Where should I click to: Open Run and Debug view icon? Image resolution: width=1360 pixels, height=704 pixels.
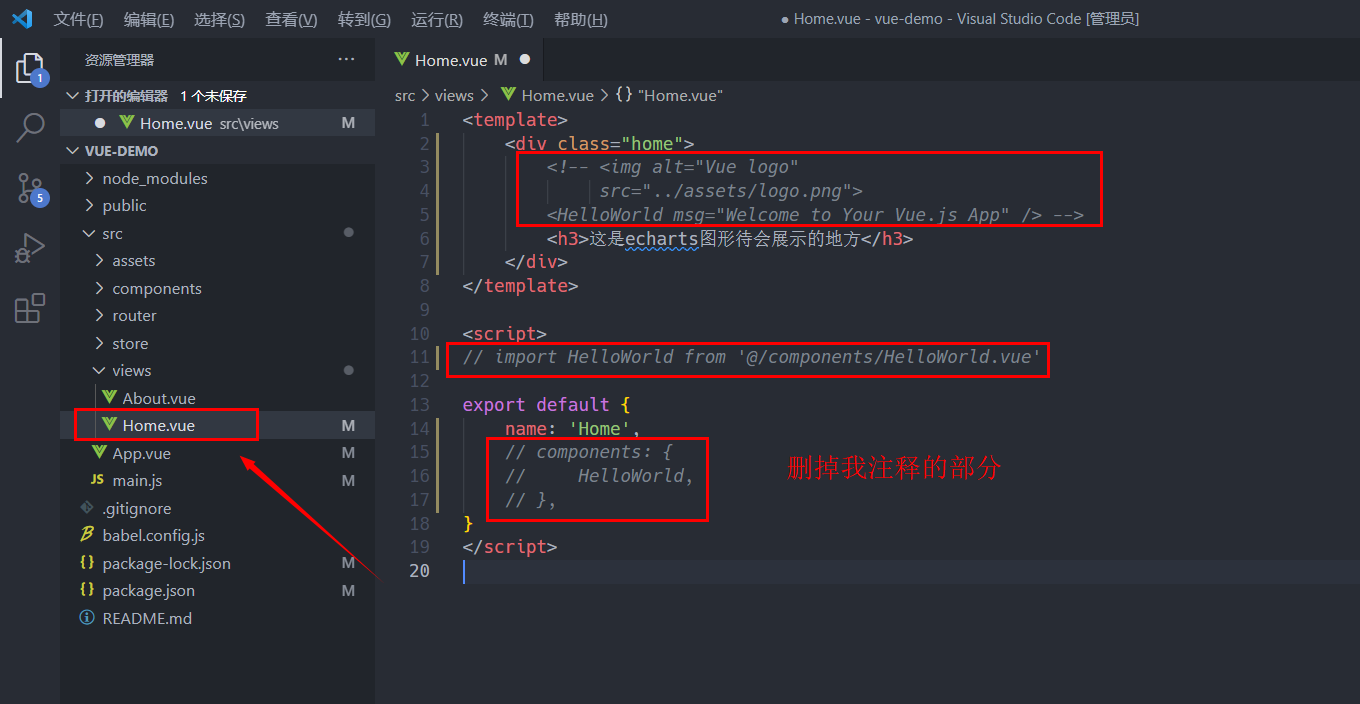[x=30, y=248]
